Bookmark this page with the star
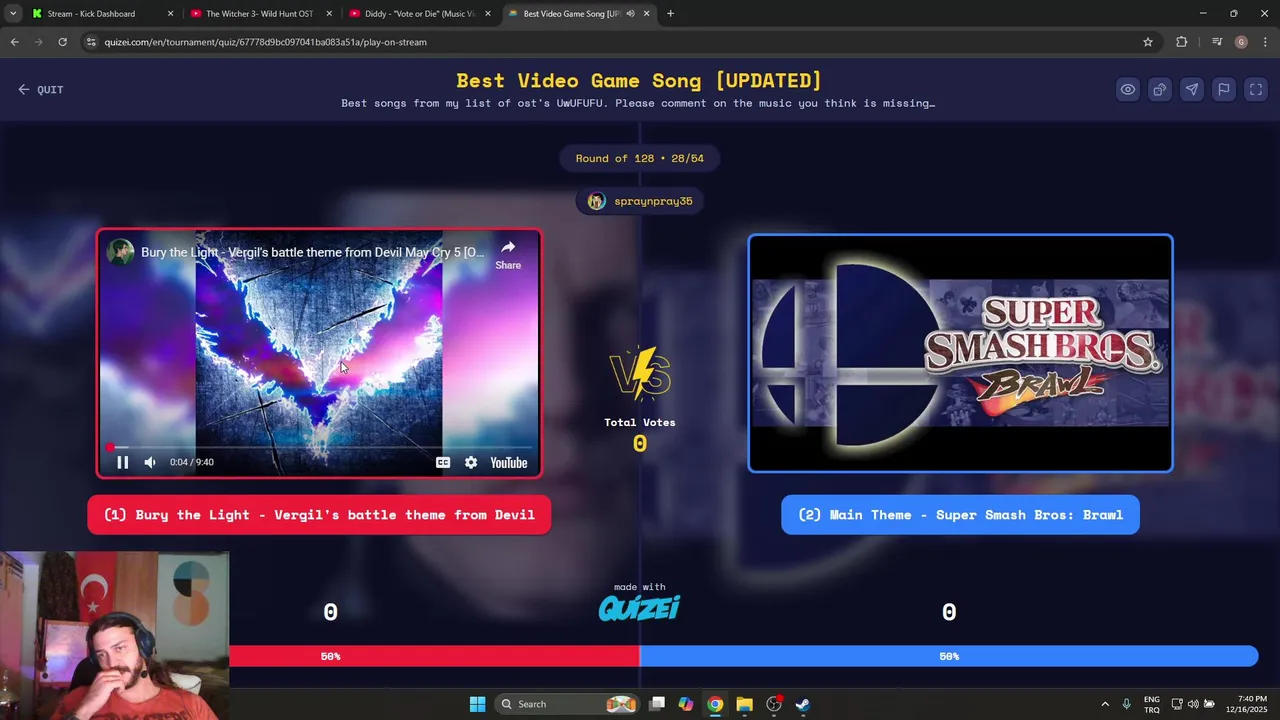Image resolution: width=1280 pixels, height=720 pixels. click(1148, 42)
